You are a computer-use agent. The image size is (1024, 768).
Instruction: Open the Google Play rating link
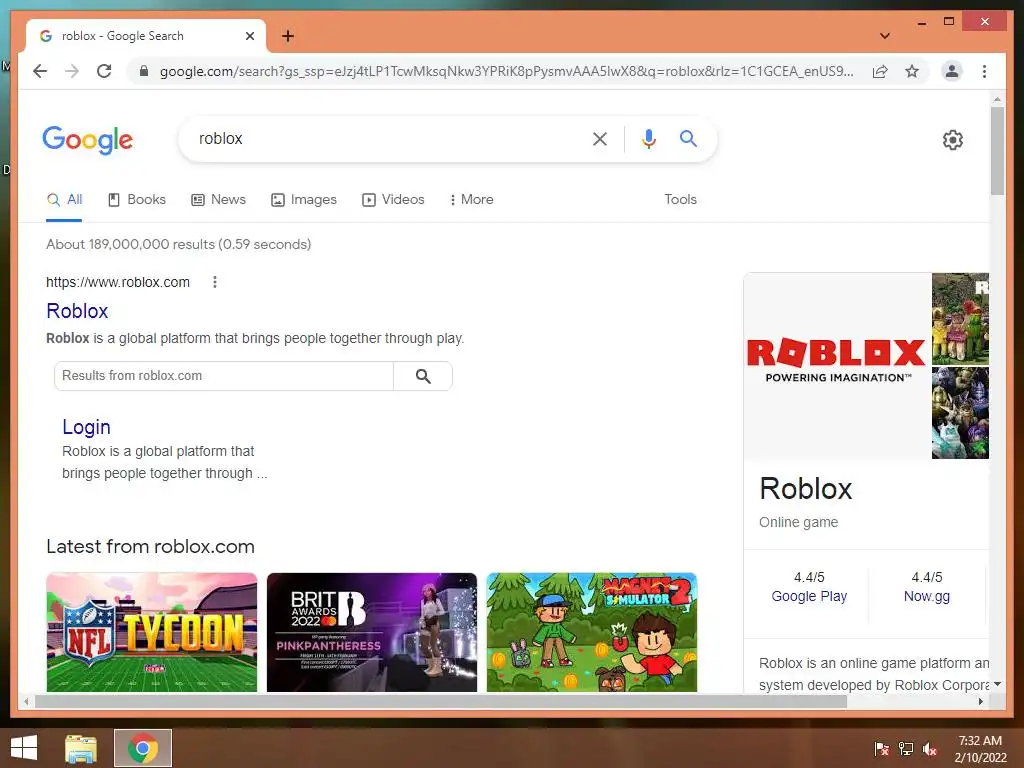[x=809, y=596]
